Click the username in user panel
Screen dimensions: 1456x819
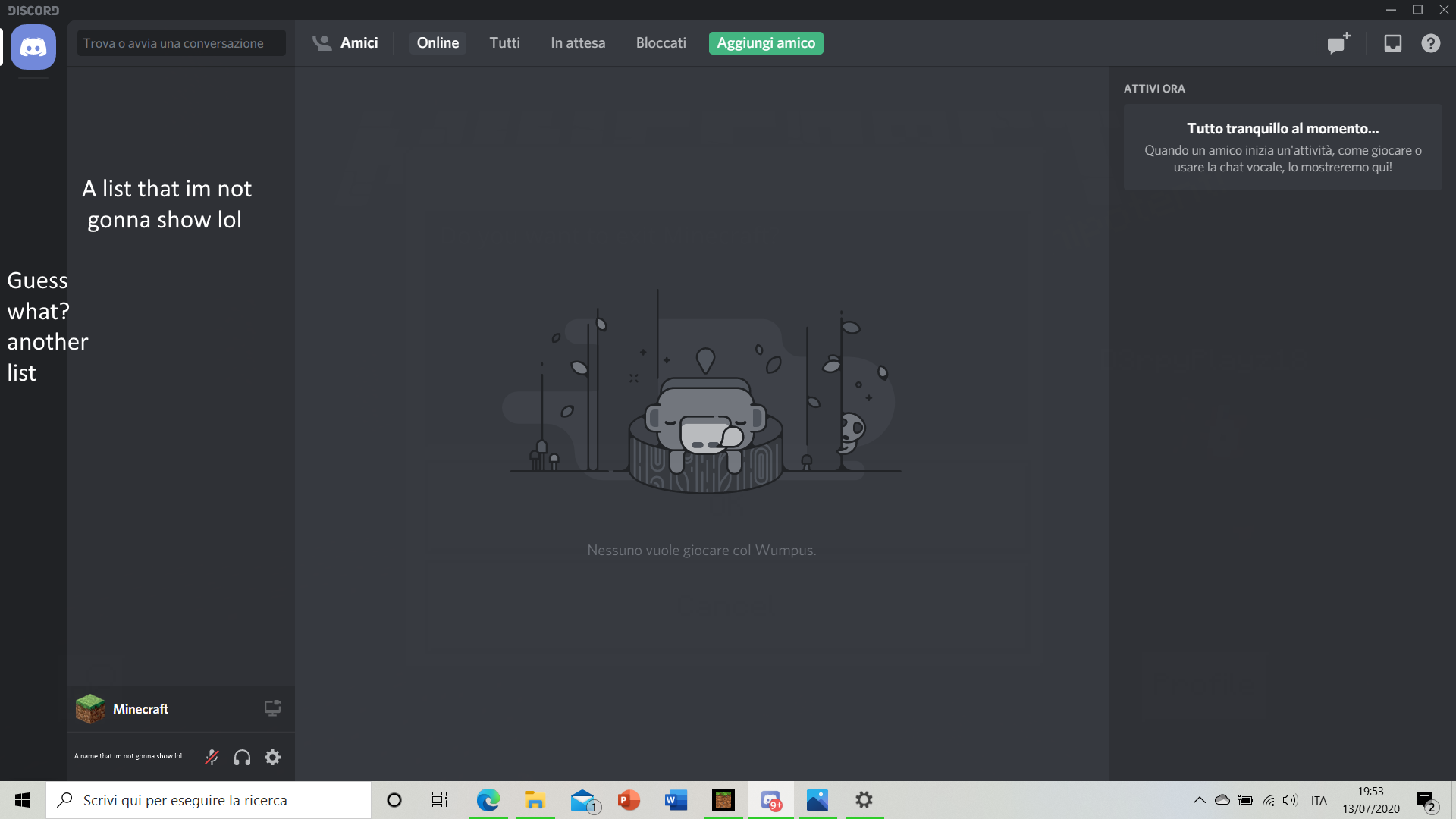point(128,756)
